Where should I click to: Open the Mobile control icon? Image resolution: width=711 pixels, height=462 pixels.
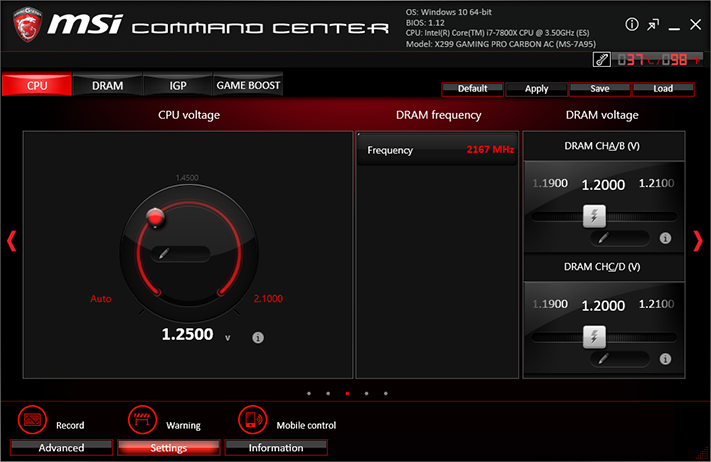pos(253,420)
